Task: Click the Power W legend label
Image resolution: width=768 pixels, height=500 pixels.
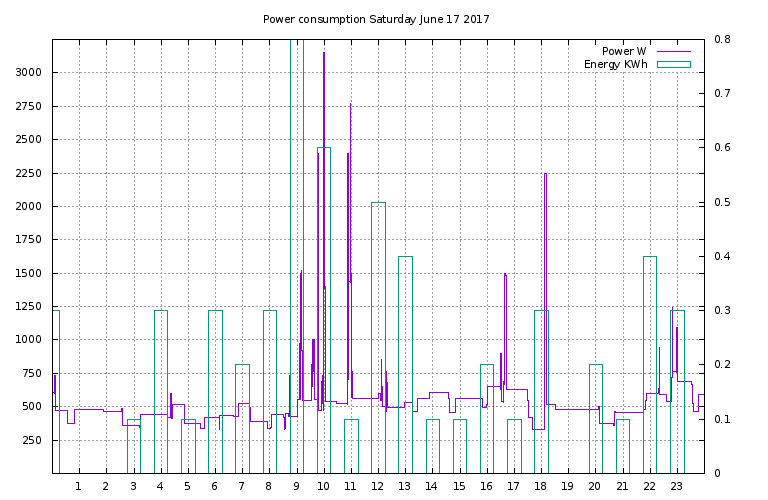Action: [624, 51]
